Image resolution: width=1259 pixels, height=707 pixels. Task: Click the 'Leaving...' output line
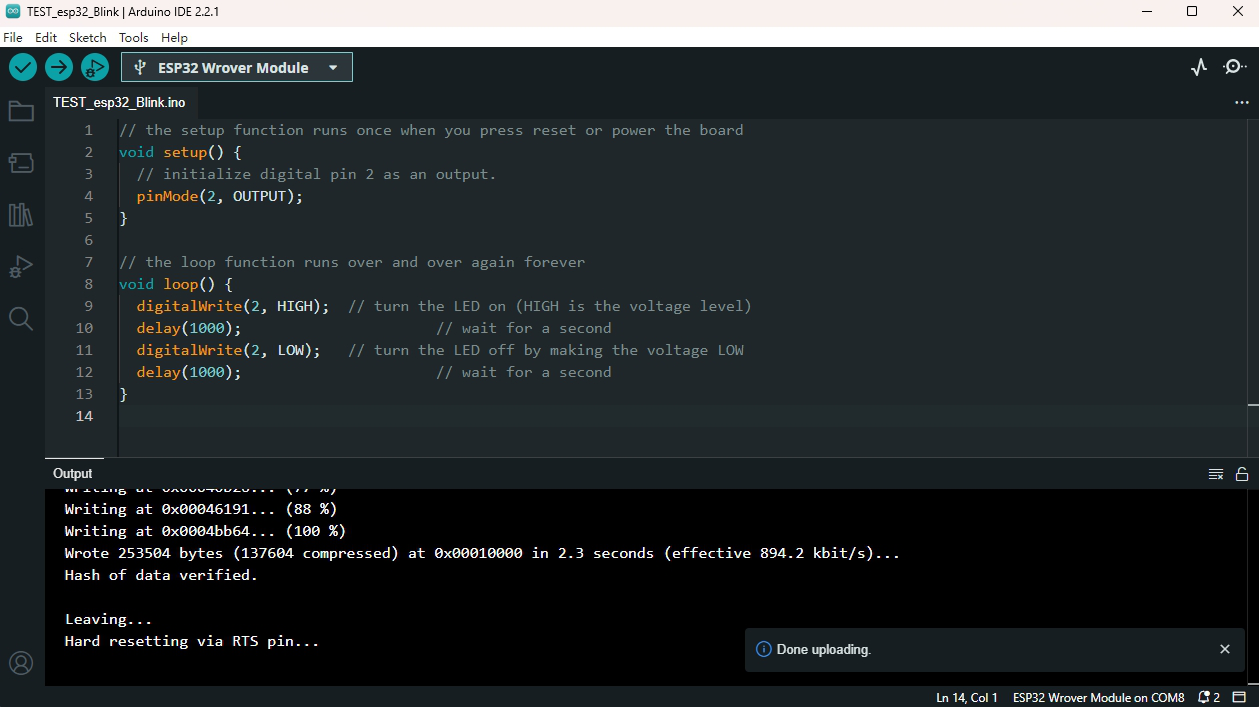tap(108, 619)
